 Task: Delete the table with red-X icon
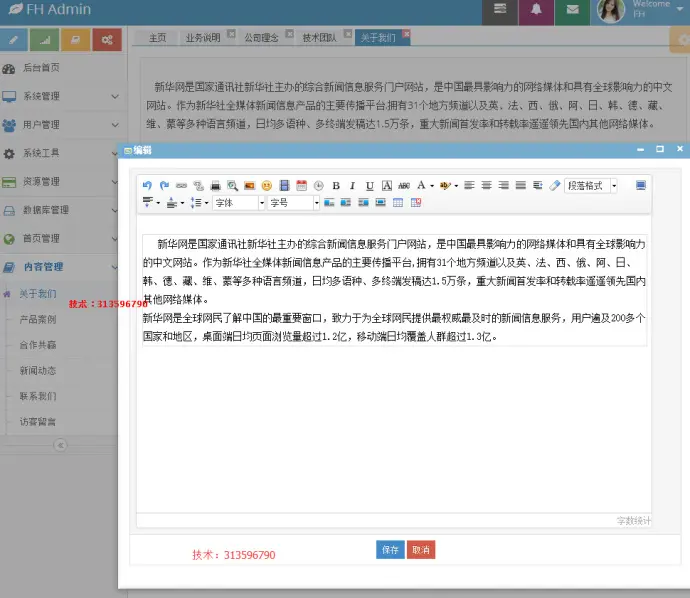tap(416, 202)
